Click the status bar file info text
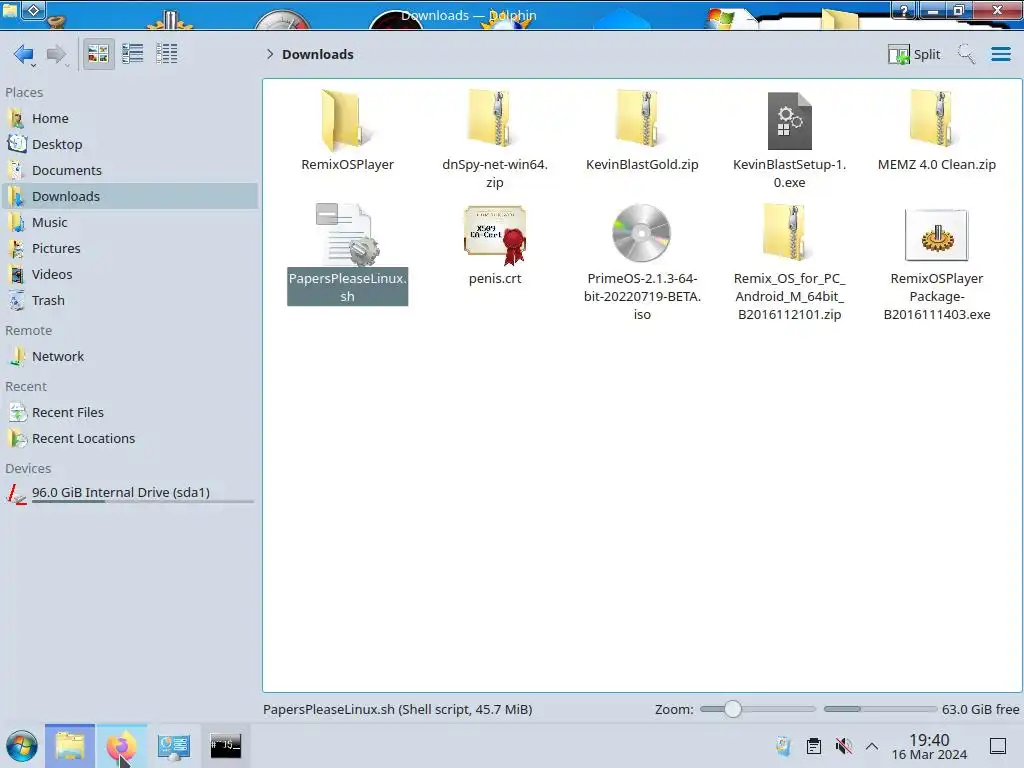The image size is (1024, 768). pyautogui.click(x=397, y=710)
